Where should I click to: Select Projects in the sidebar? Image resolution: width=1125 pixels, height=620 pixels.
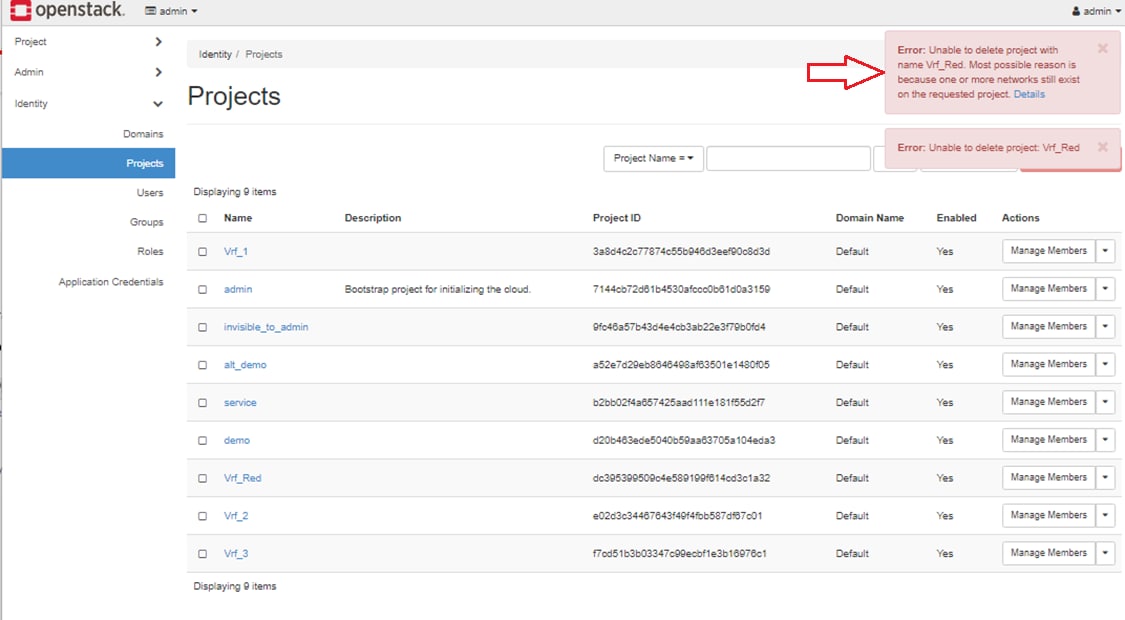[x=89, y=163]
